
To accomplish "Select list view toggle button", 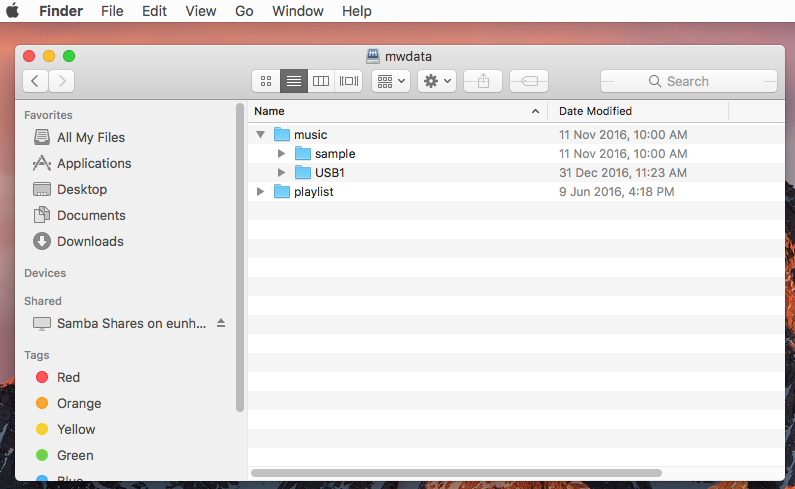I will point(293,81).
